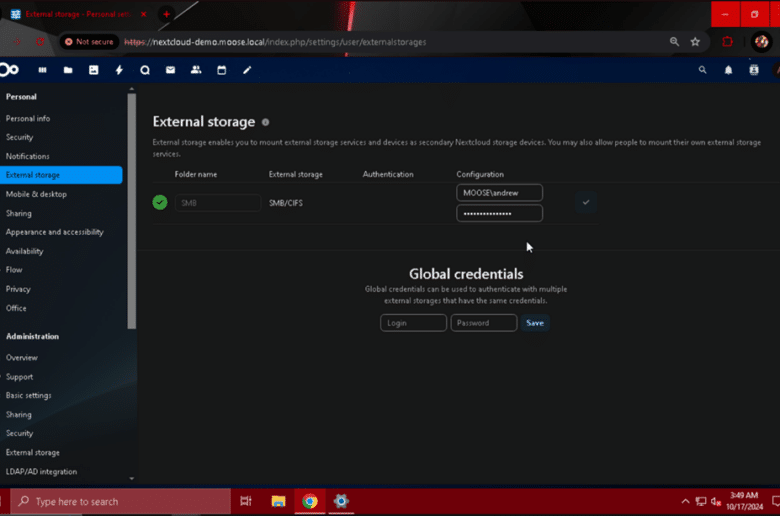Viewport: 780px width, 516px height.
Task: Click the SMB configuration password field
Action: [x=499, y=213]
